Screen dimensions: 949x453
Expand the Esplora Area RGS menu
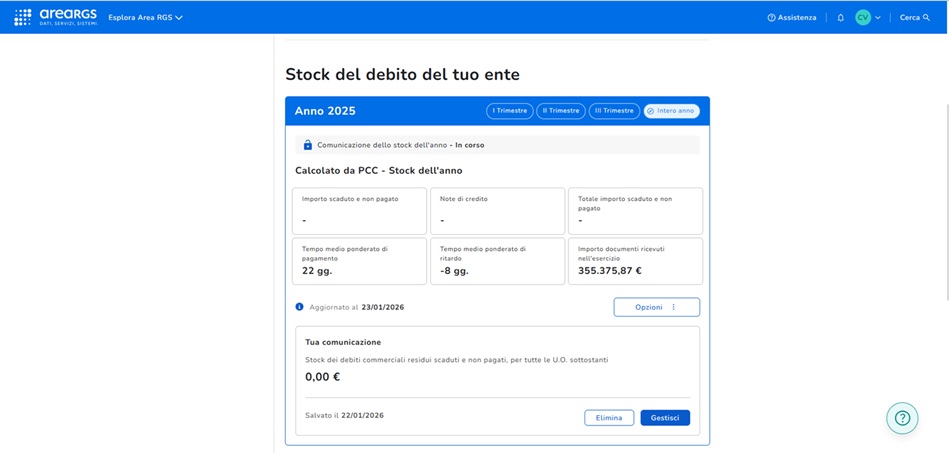pos(146,18)
